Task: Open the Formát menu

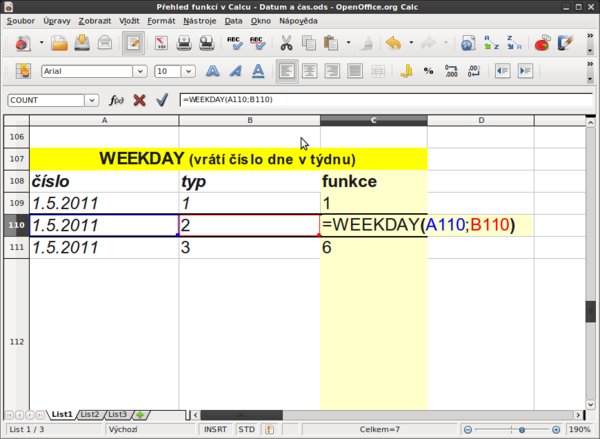Action: click(161, 21)
